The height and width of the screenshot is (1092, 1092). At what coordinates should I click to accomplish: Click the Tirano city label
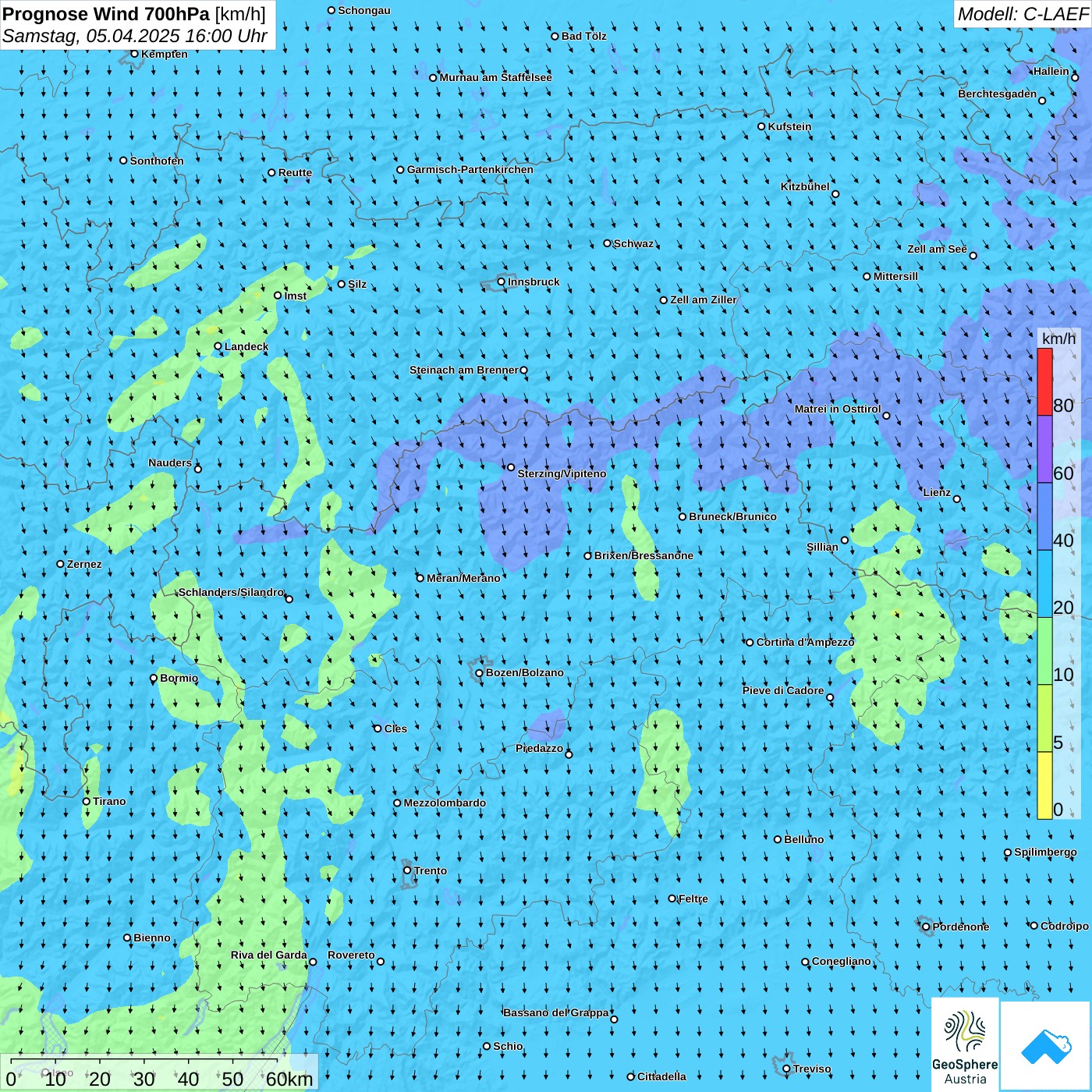(x=109, y=801)
